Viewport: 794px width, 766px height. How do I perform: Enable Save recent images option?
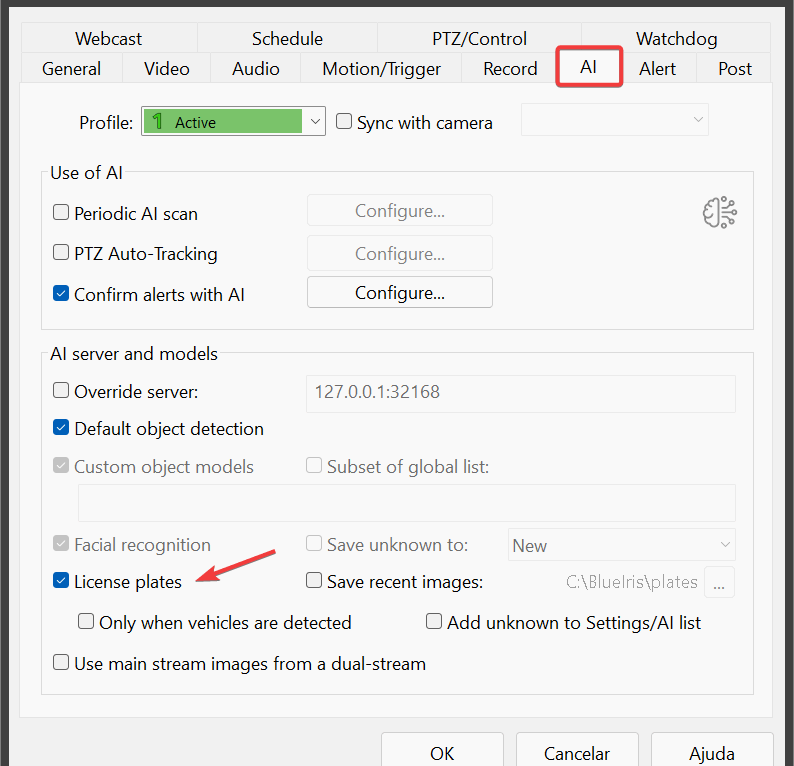(314, 581)
